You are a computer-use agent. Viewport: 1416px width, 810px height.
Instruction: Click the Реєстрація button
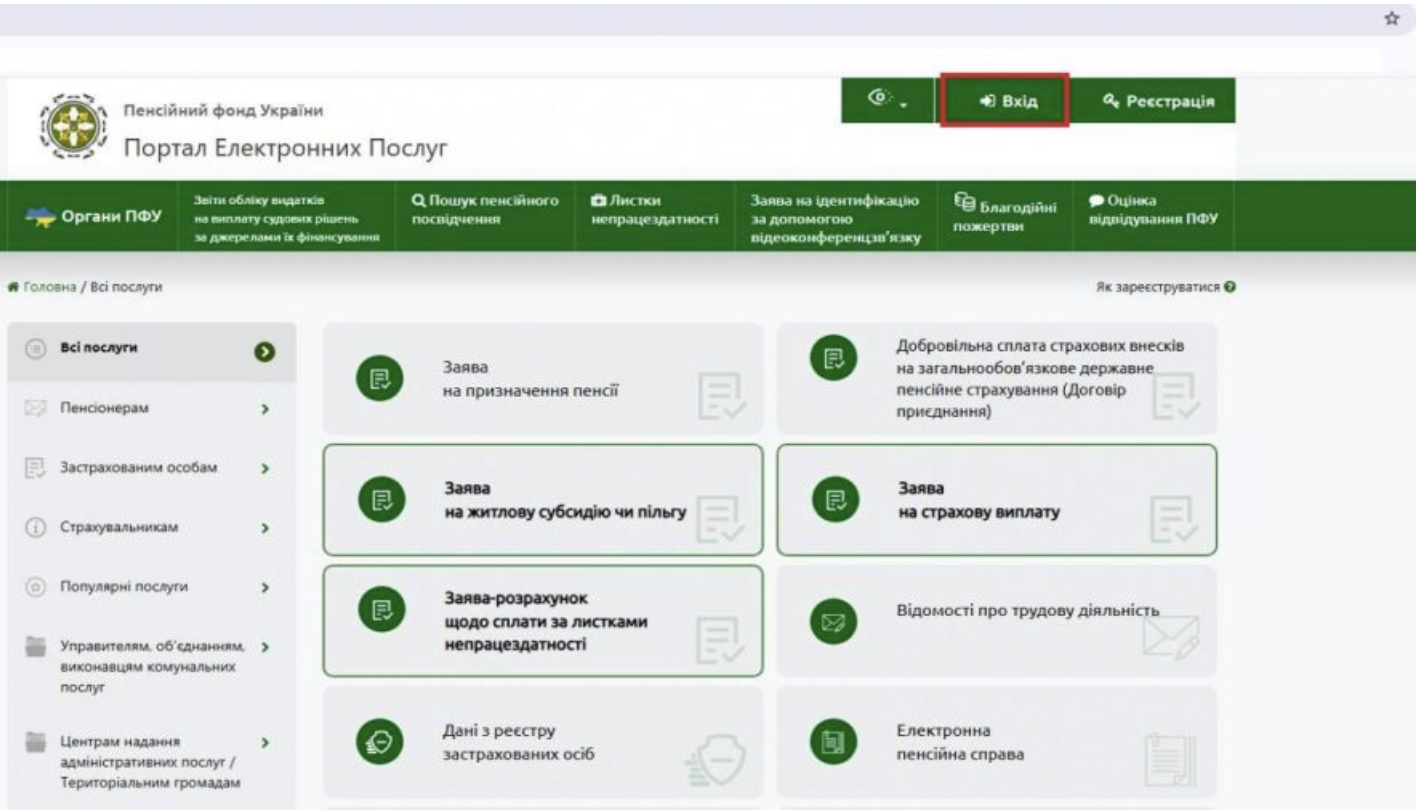1160,101
